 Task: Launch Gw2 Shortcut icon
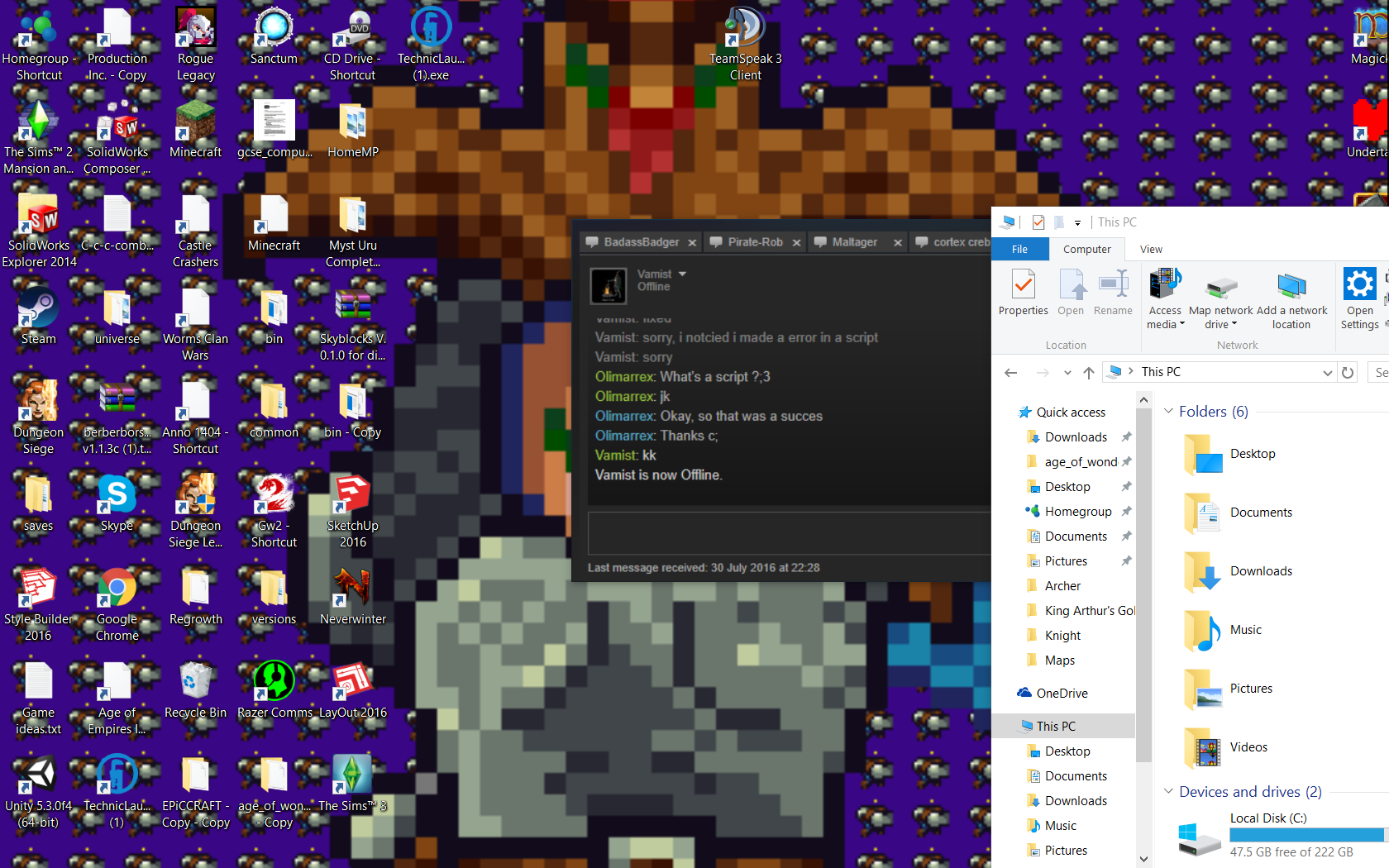(x=274, y=512)
